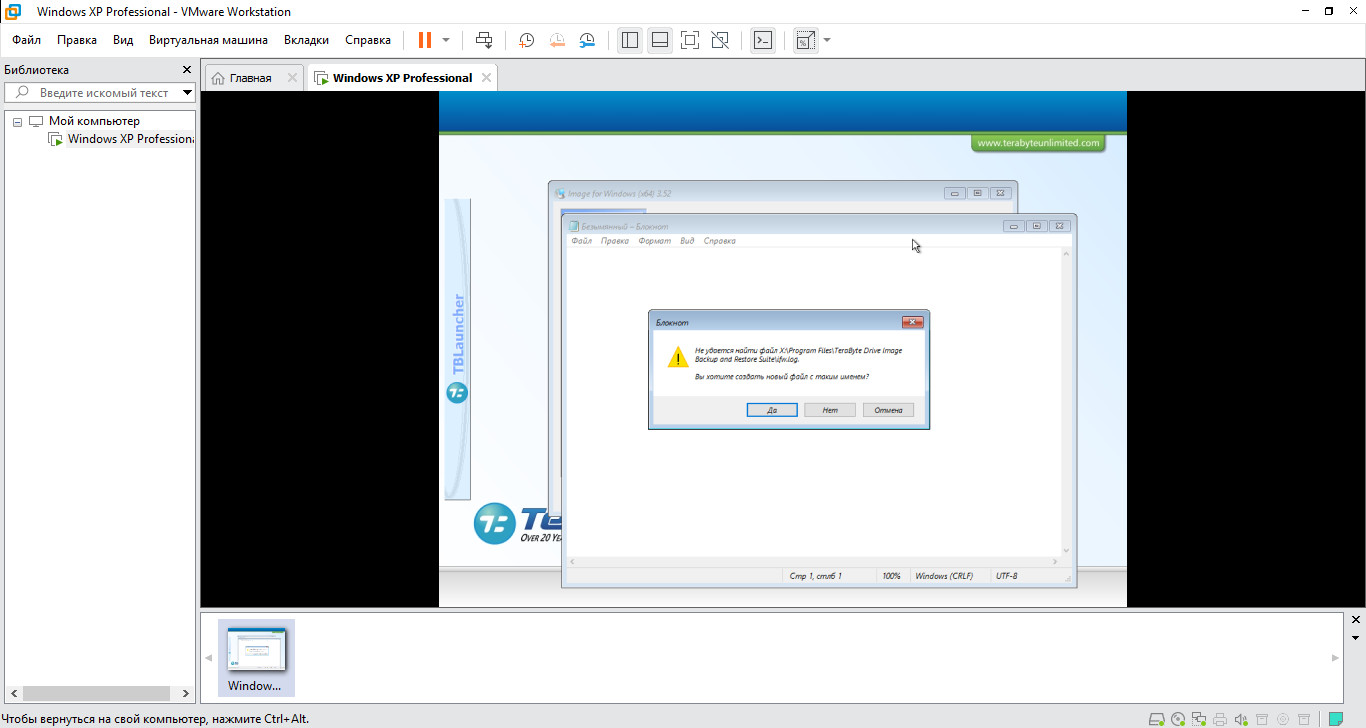Click the hard disk status icon
1366x728 pixels.
[1157, 719]
